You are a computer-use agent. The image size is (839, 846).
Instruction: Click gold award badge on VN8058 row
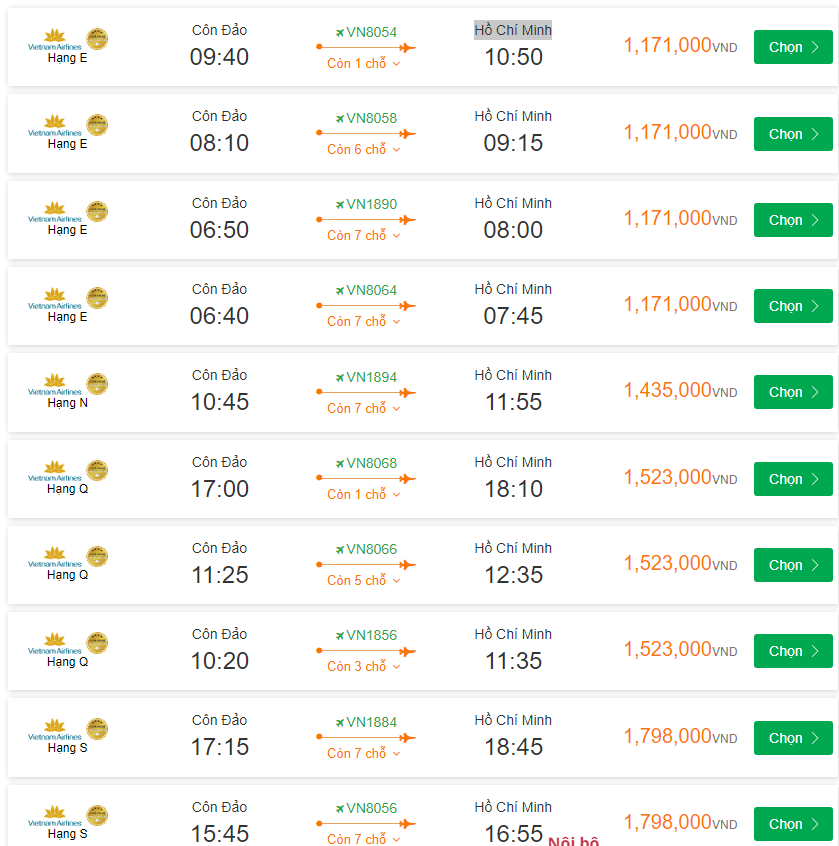pos(97,125)
